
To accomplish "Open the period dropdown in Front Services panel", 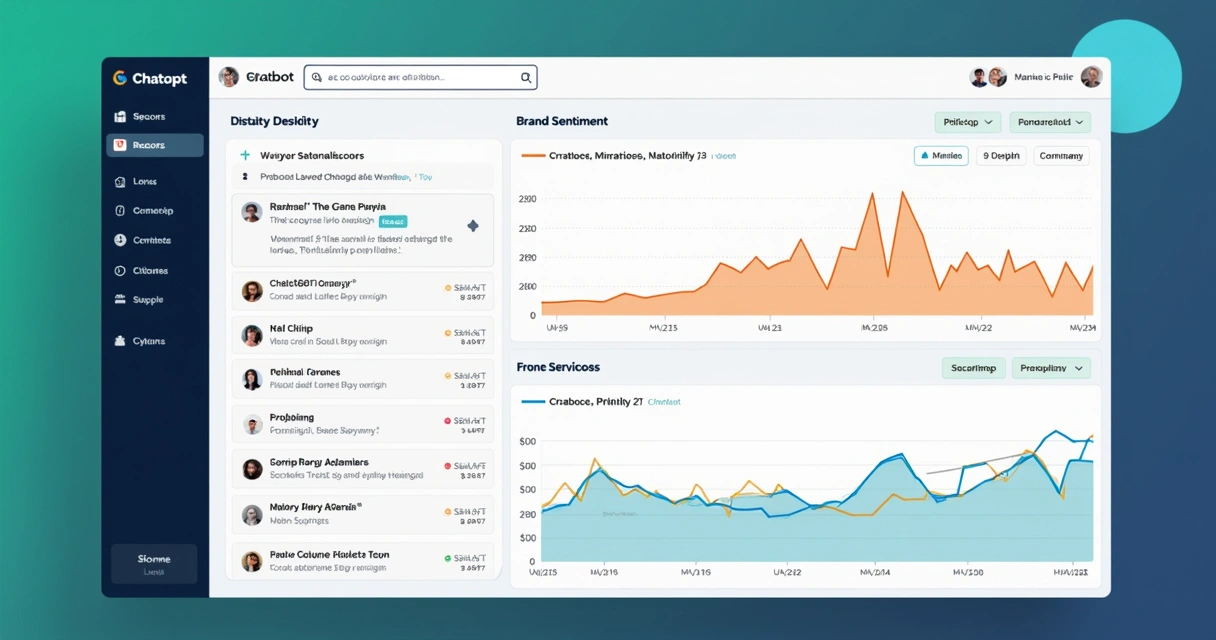I will tap(1051, 367).
